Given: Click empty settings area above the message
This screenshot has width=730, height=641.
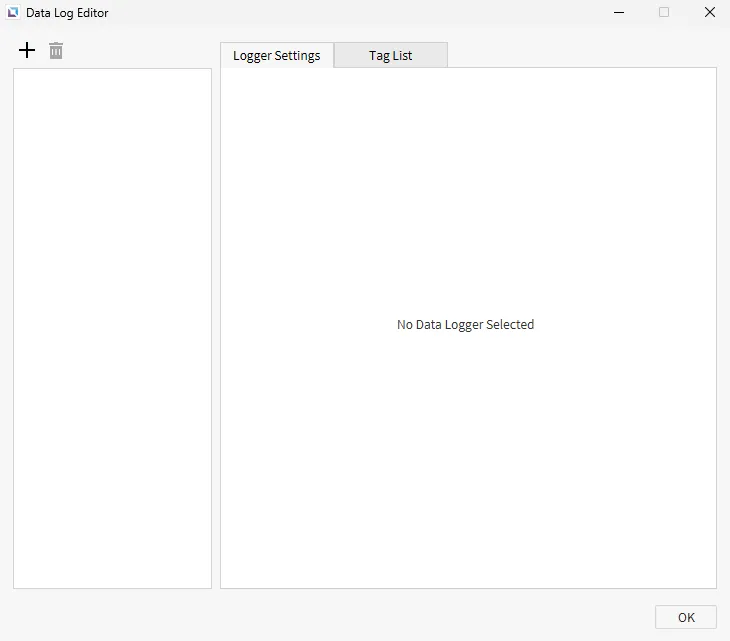Looking at the screenshot, I should tap(468, 190).
